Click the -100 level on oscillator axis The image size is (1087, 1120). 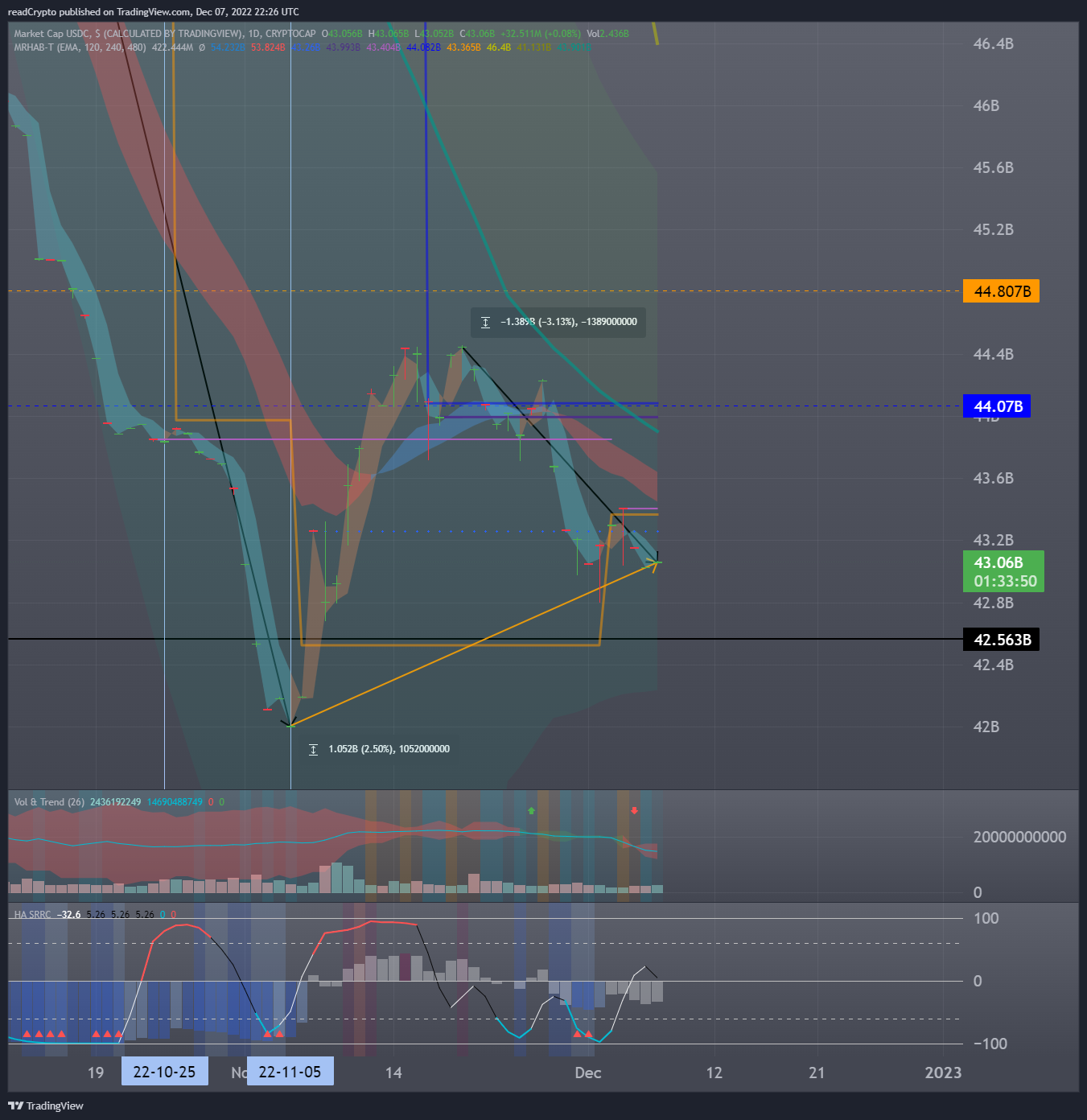(990, 1044)
